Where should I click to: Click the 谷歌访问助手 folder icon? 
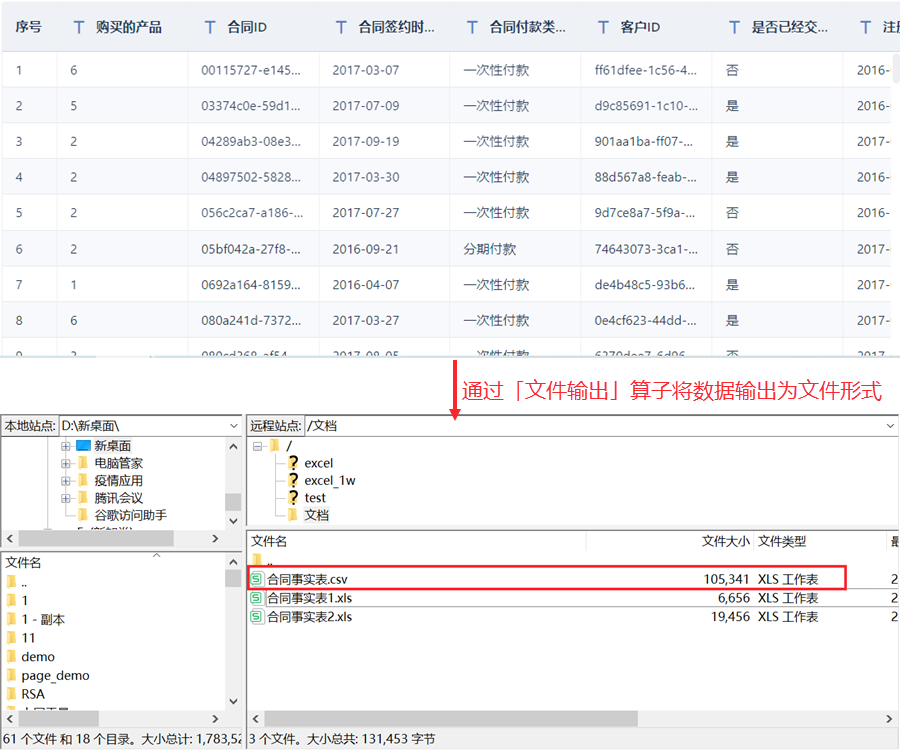click(83, 514)
